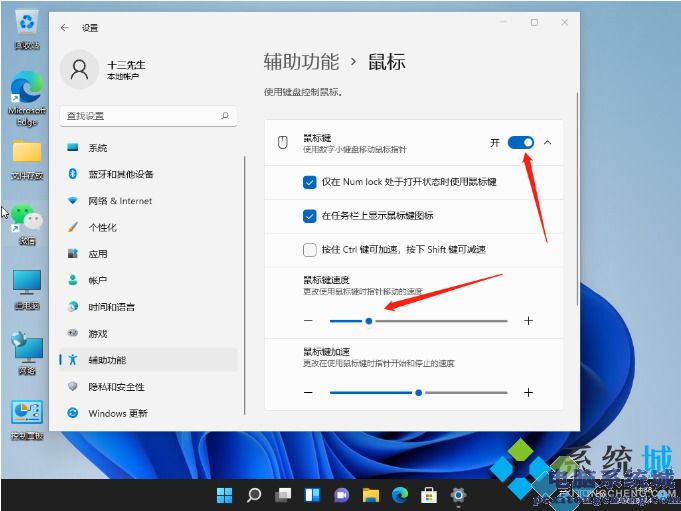Click the user avatar icon

click(x=79, y=69)
